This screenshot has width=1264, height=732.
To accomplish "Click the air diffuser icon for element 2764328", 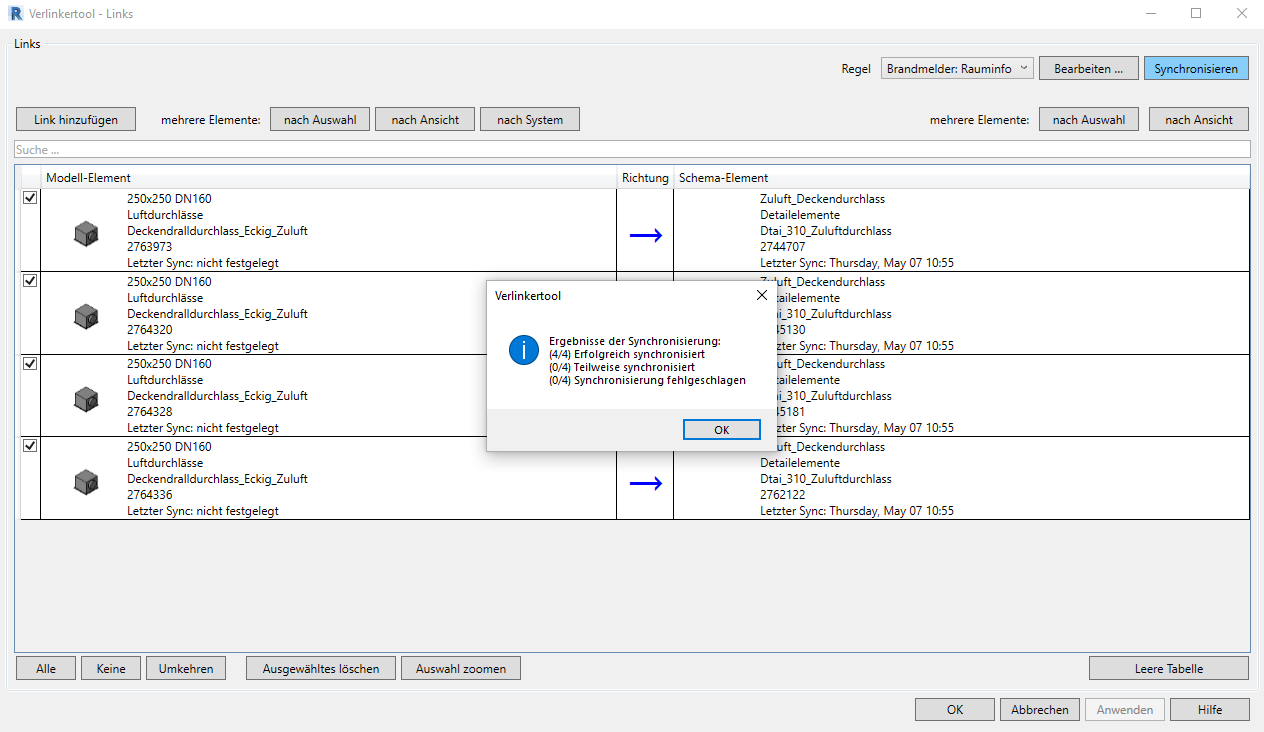I will pos(86,399).
